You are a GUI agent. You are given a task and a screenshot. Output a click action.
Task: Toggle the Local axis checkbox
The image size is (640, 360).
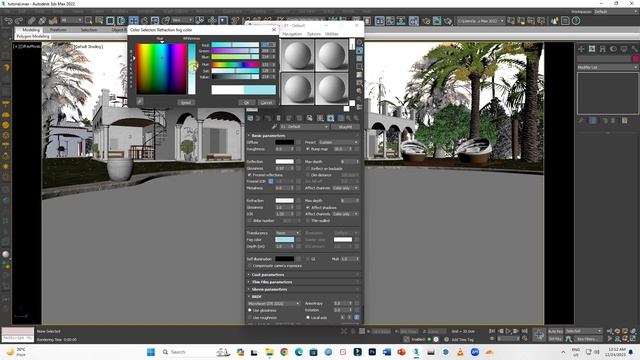[308, 317]
